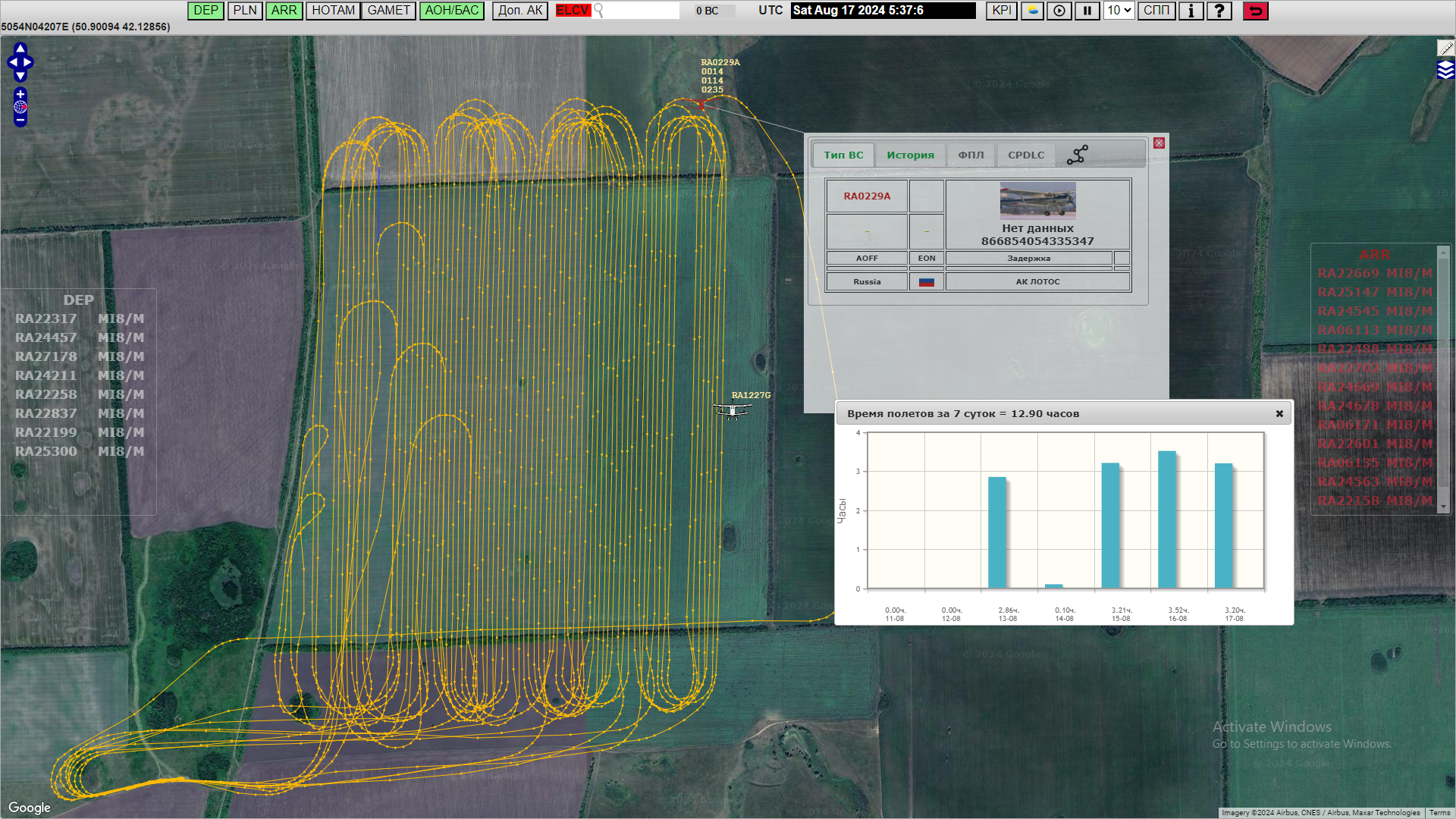Image resolution: width=1456 pixels, height=819 pixels.
Task: Click the weather icon button
Action: point(1032,11)
